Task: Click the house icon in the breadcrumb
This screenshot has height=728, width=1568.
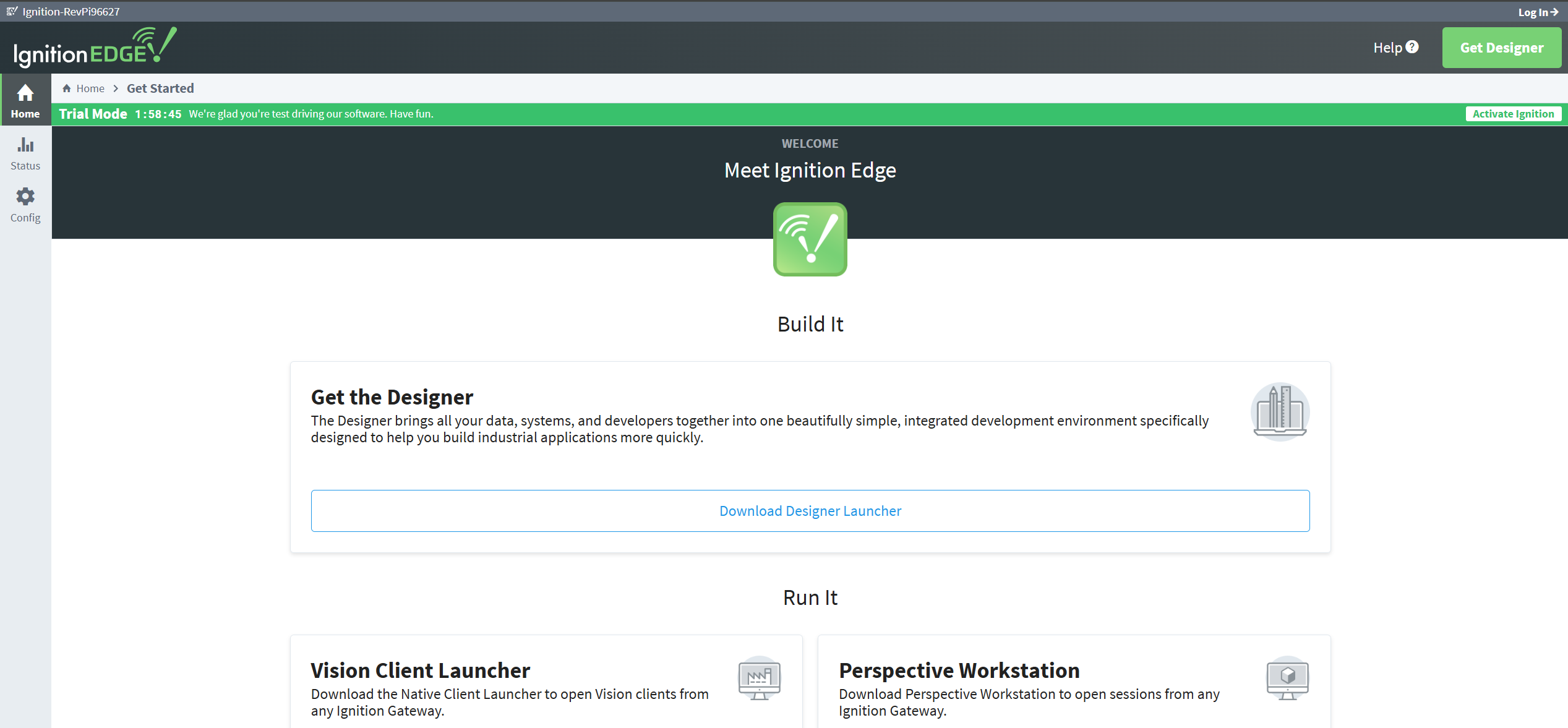Action: tap(67, 88)
